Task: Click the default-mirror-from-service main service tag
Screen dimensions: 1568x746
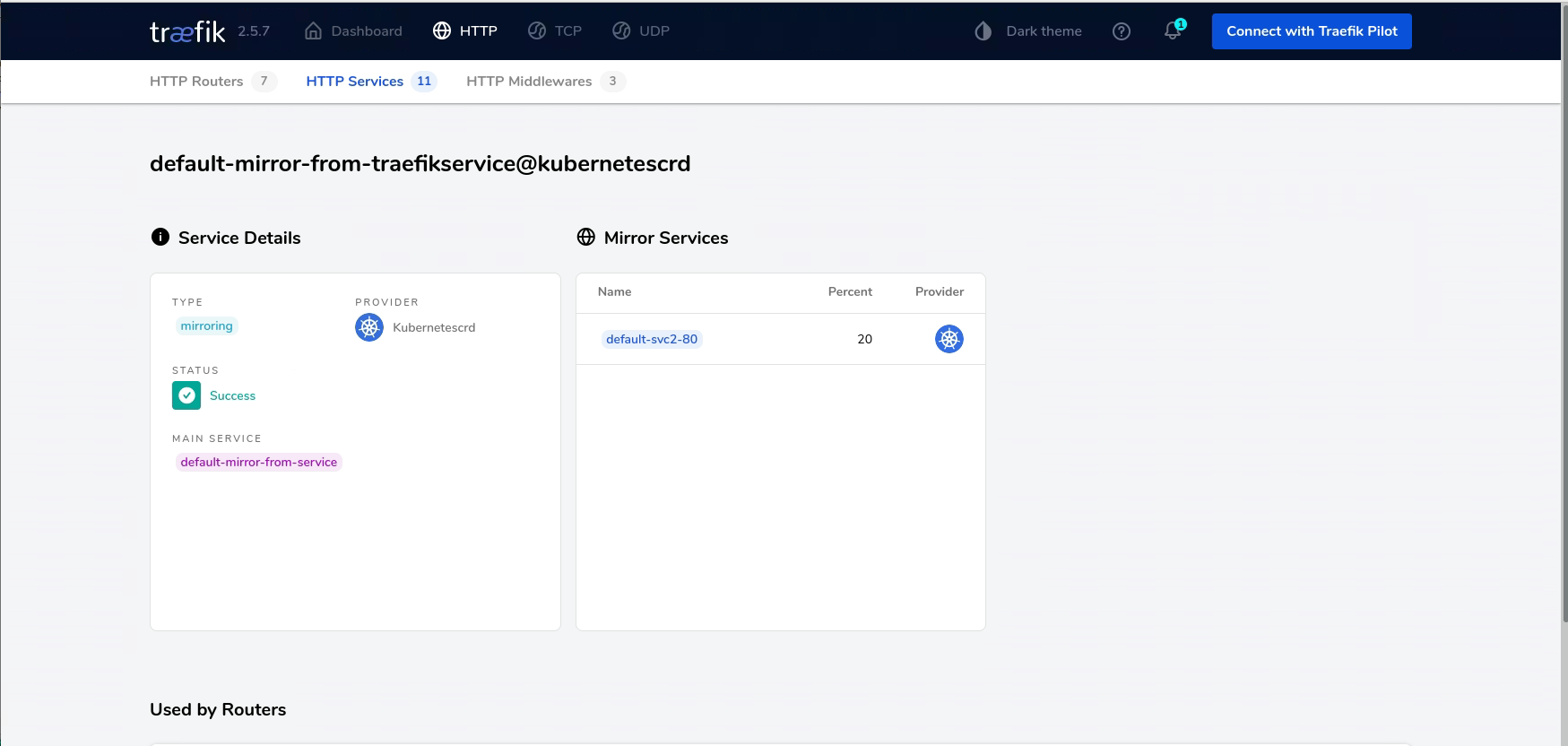Action: pyautogui.click(x=258, y=462)
